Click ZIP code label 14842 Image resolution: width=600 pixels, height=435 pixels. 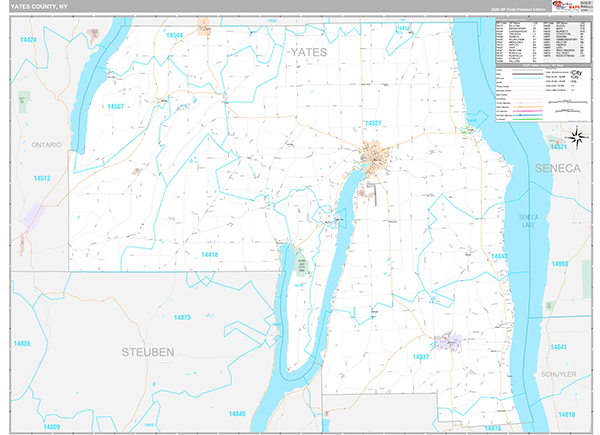(x=499, y=256)
